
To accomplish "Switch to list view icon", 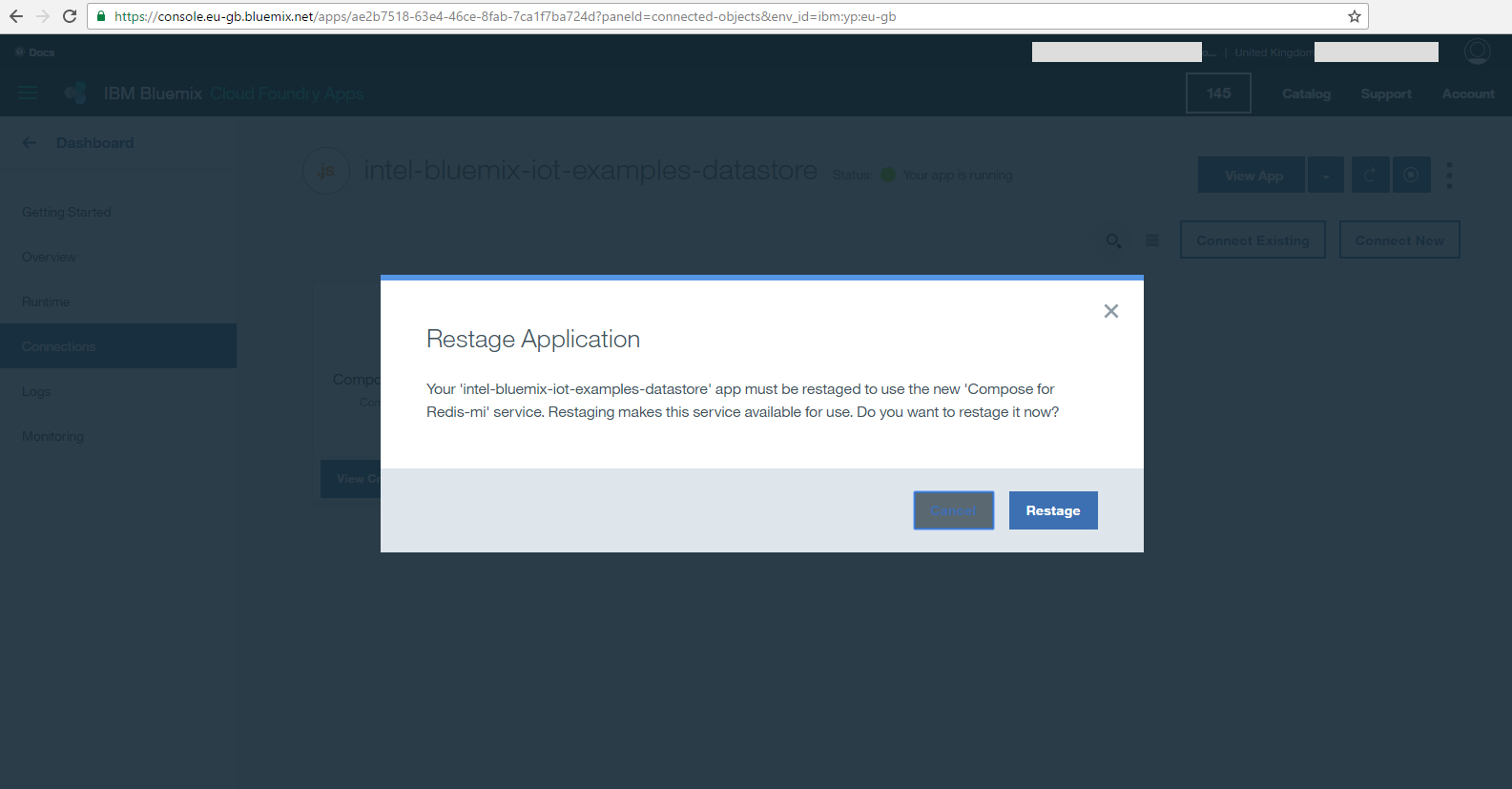I will click(x=1152, y=240).
